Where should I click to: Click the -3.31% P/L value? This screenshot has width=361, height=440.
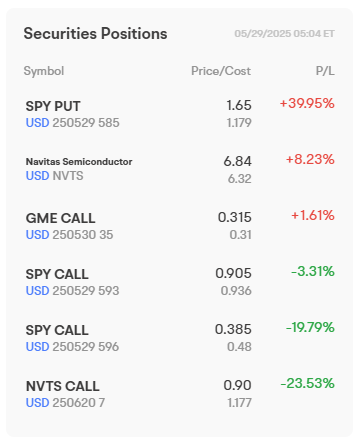point(313,271)
